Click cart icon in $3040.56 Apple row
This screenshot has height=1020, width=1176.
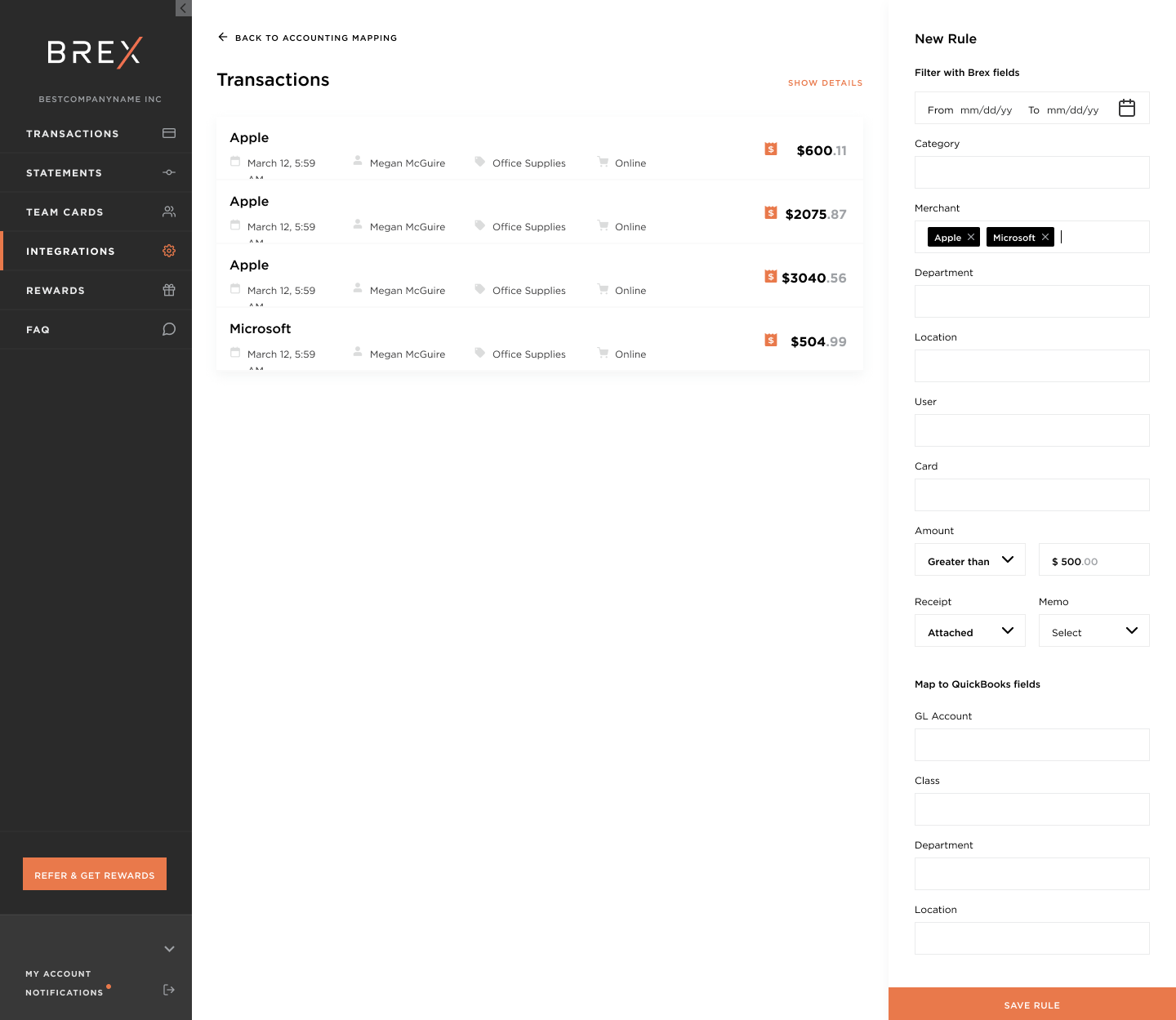click(603, 289)
